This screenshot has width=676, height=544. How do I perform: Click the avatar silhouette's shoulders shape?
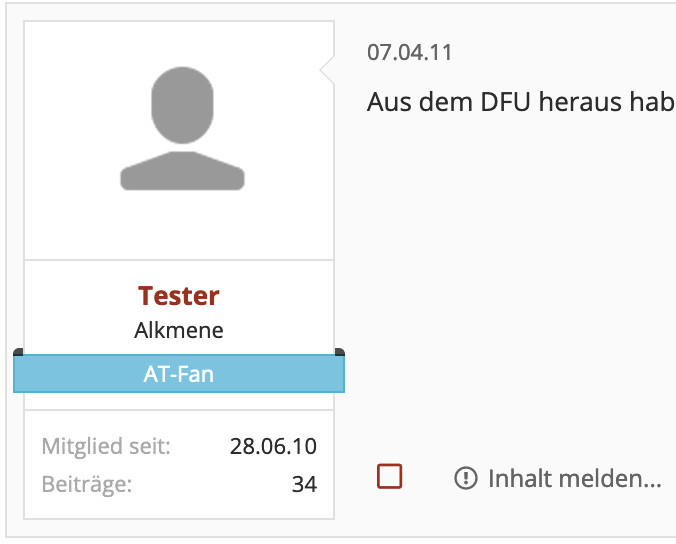[182, 171]
